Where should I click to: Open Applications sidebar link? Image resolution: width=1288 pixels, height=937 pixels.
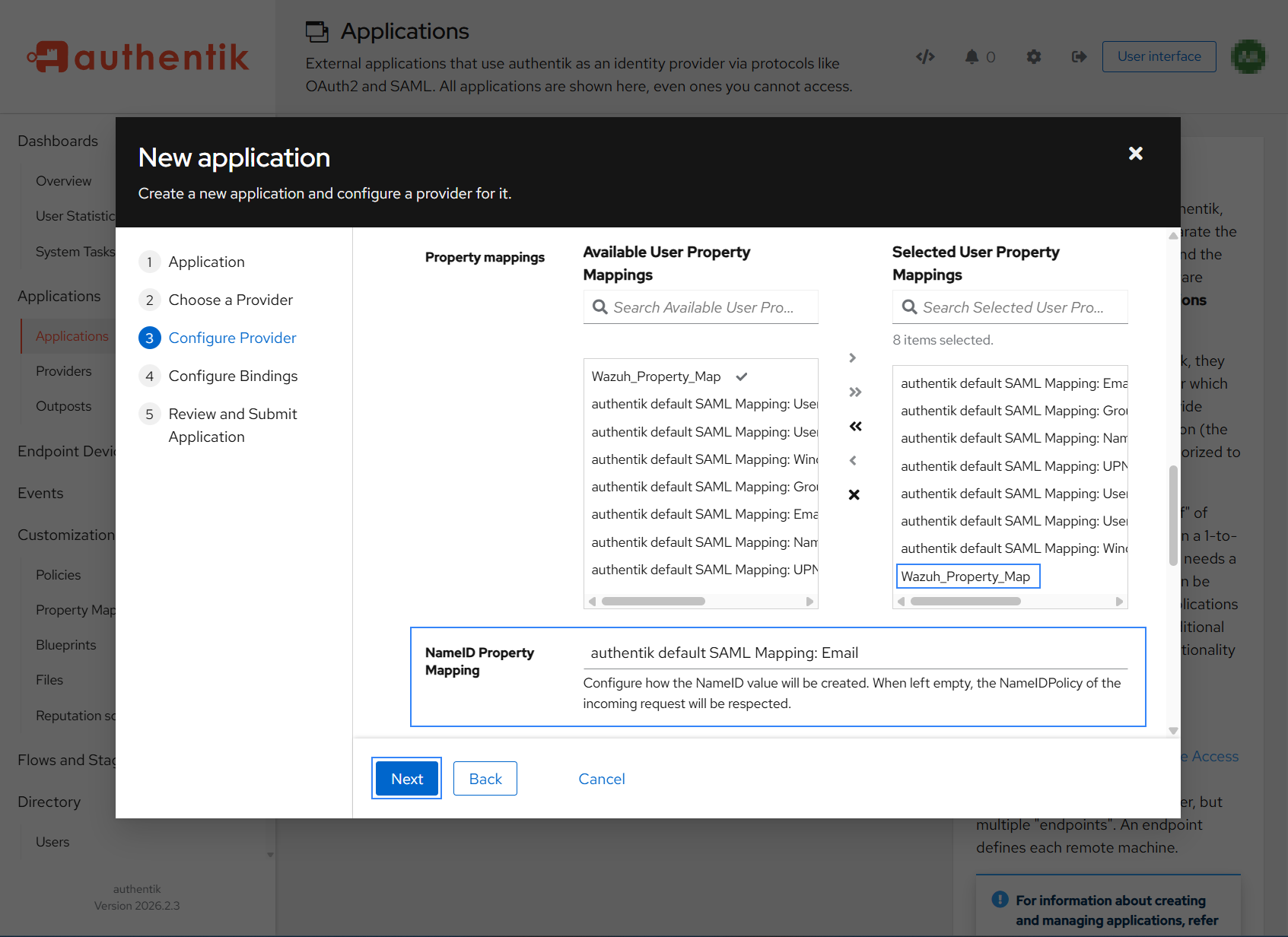72,336
